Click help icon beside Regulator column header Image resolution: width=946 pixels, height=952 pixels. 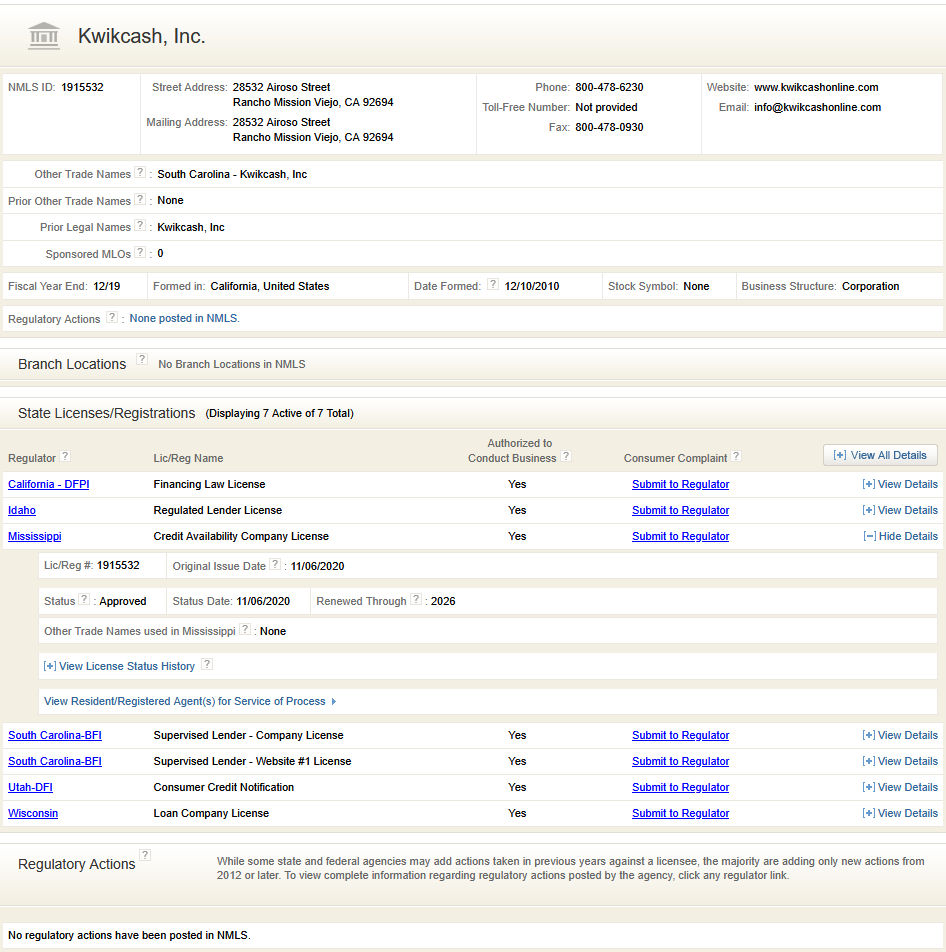tap(65, 456)
